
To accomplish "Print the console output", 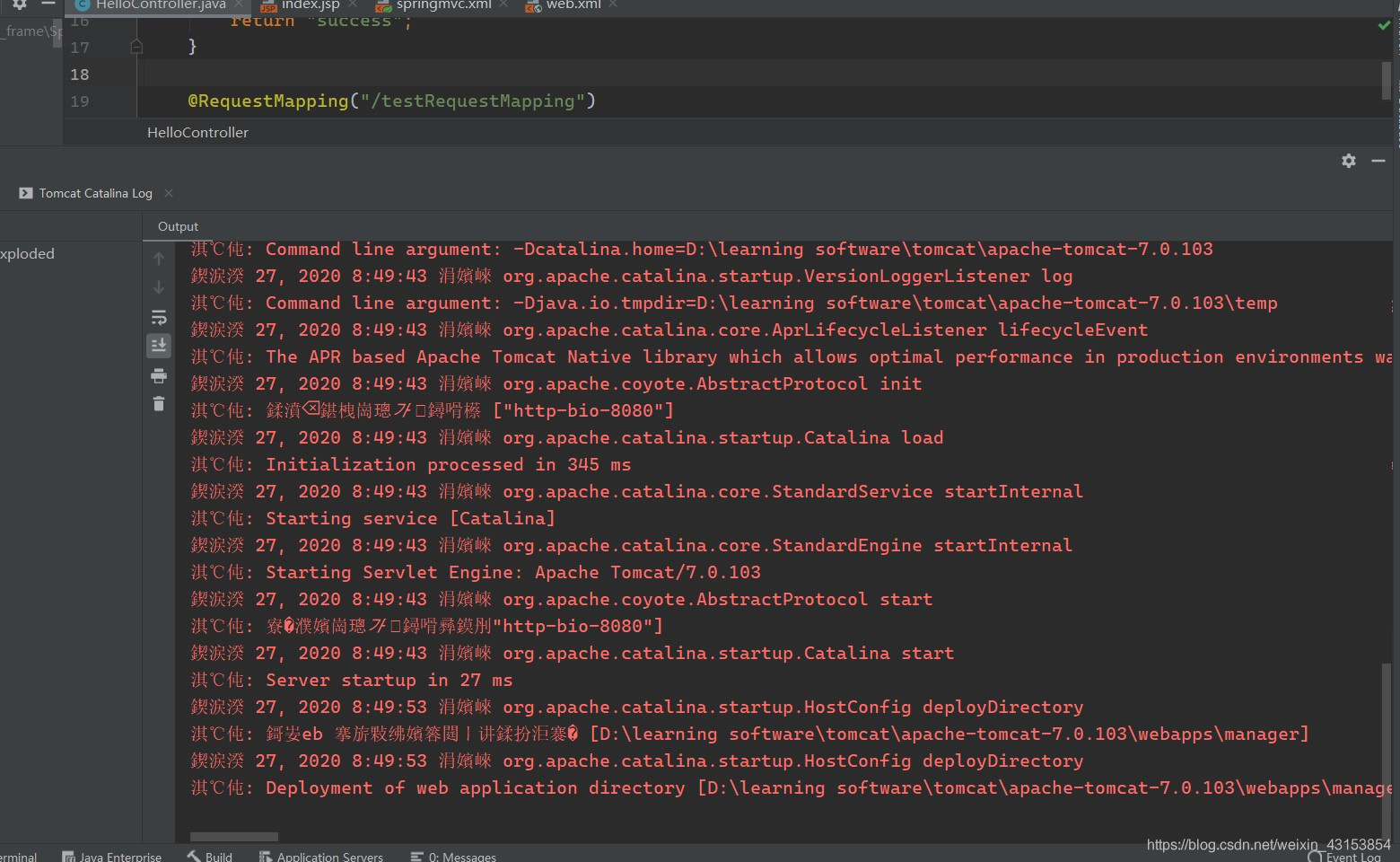I will coord(159,375).
